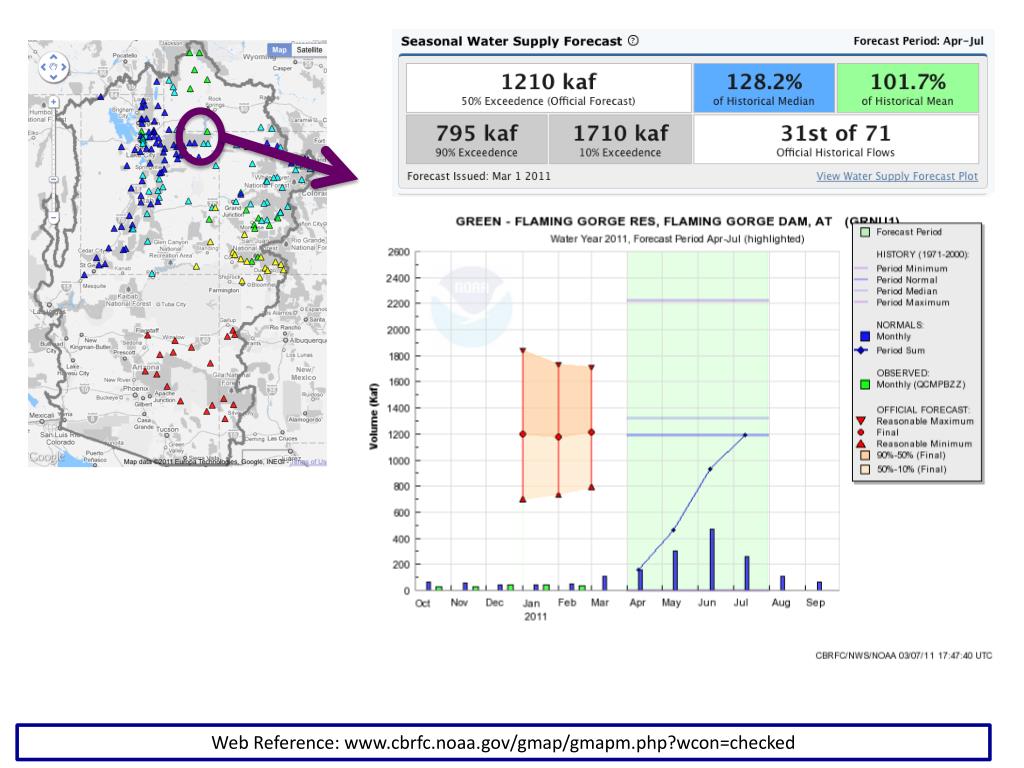Screen dimensions: 1024x768
Task: Click the green Forecast Period legend swatch
Action: [864, 232]
